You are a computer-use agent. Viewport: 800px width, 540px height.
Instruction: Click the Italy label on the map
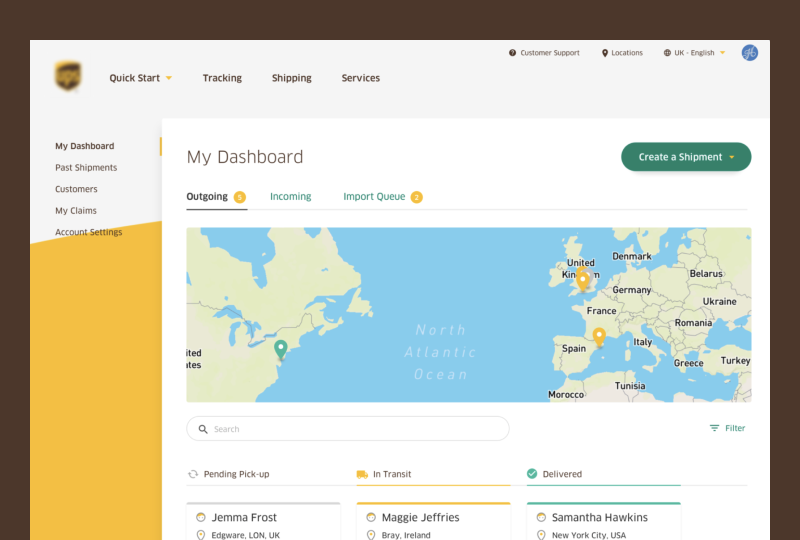click(x=642, y=342)
